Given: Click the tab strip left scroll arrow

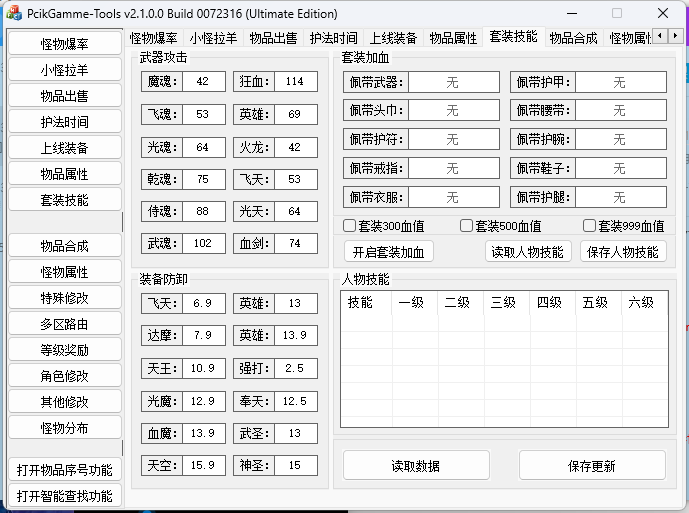Looking at the screenshot, I should (659, 36).
